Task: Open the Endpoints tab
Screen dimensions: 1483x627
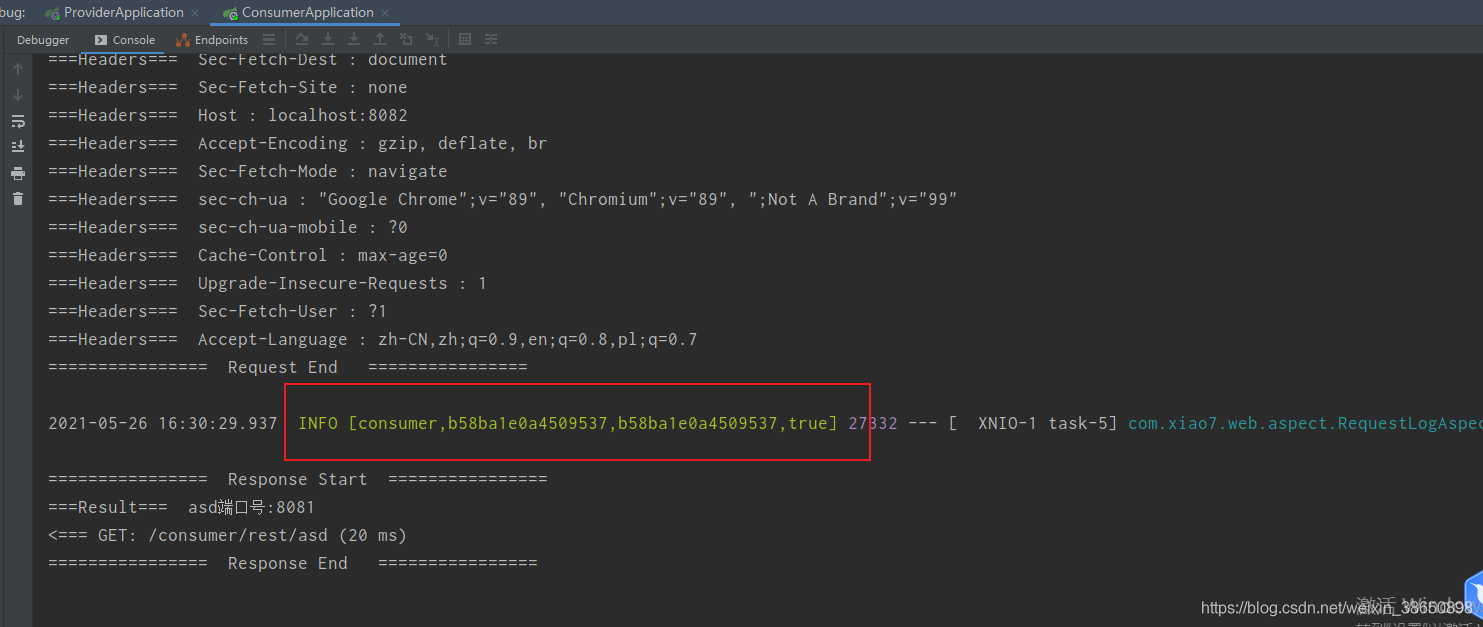Action: pyautogui.click(x=212, y=40)
